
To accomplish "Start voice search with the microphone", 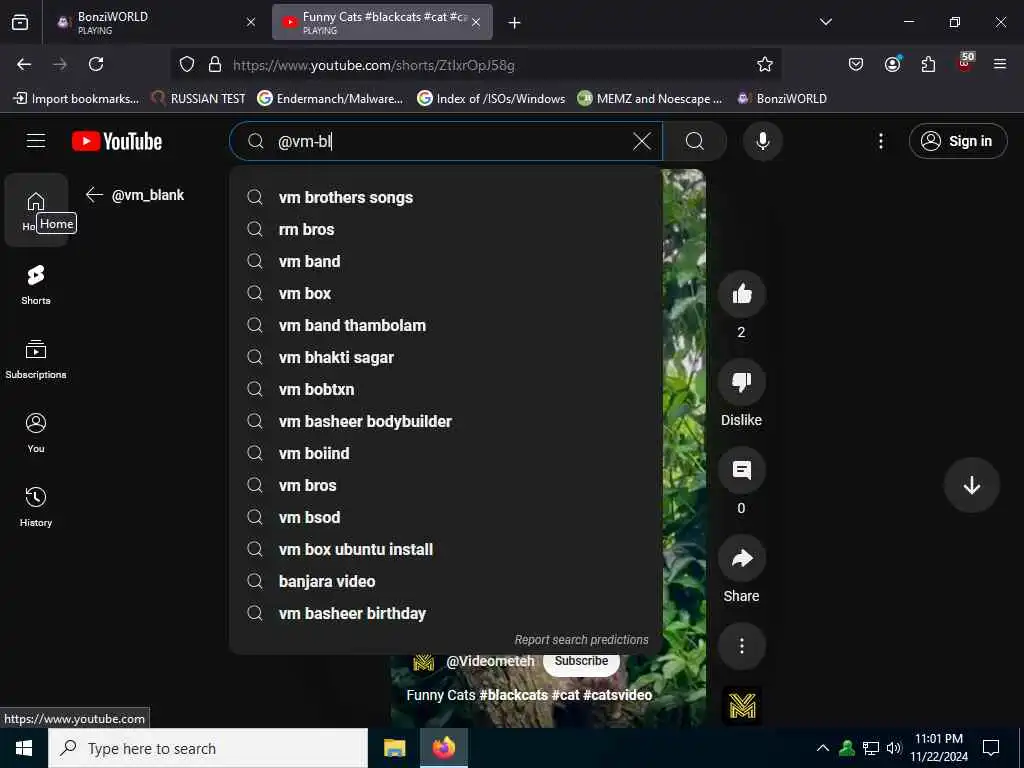I will tap(762, 141).
